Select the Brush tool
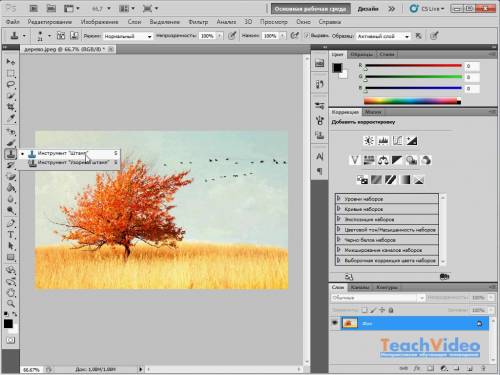Image resolution: width=500 pixels, height=375 pixels. click(11, 143)
